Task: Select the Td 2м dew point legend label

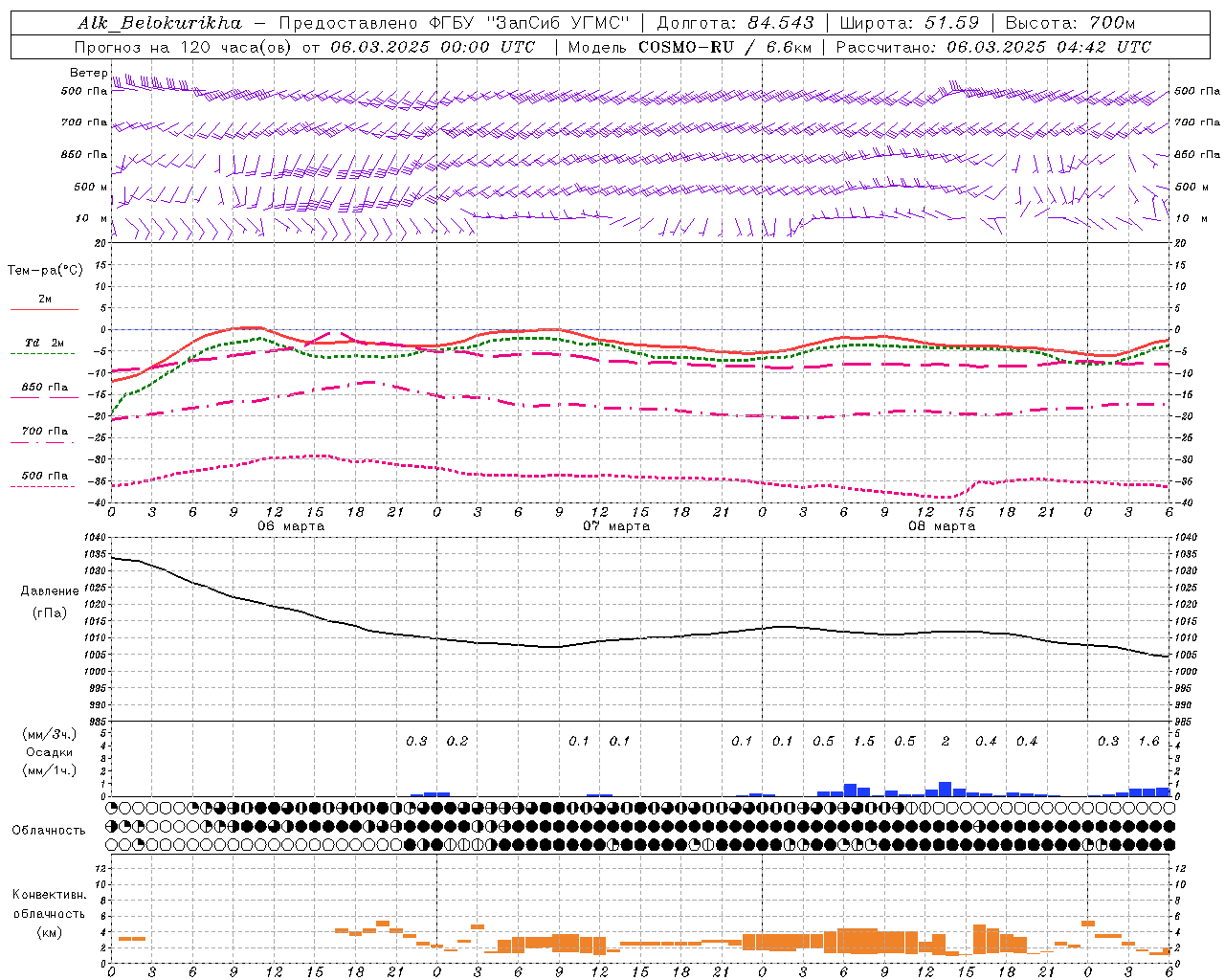Action: click(x=44, y=343)
